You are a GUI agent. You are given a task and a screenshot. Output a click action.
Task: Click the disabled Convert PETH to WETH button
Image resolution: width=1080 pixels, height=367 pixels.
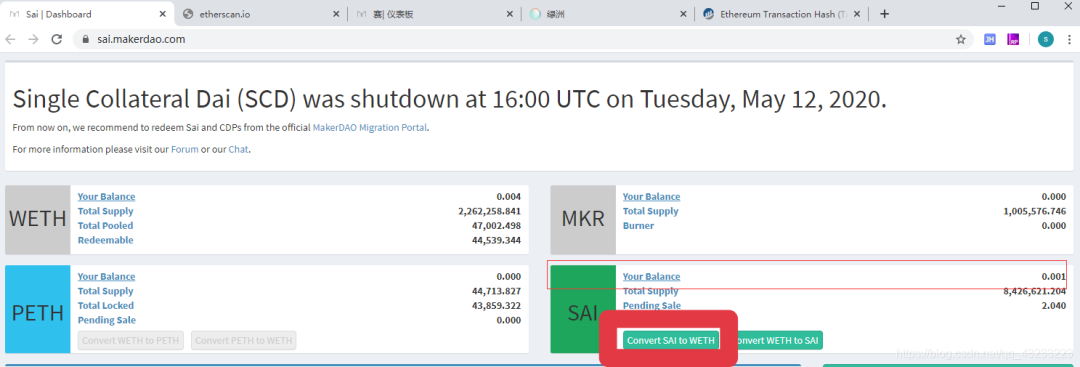pos(244,340)
